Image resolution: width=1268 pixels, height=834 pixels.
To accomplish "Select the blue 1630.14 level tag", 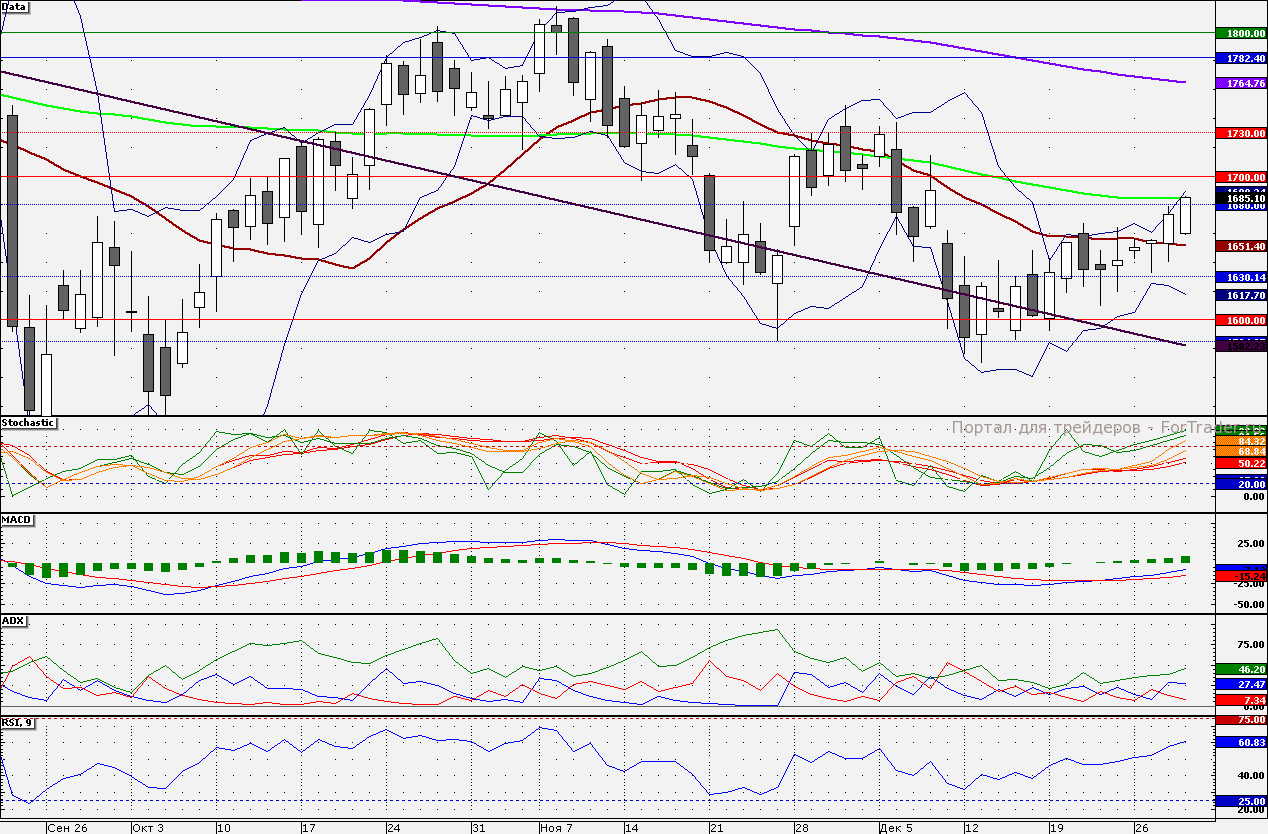I will pos(1240,277).
